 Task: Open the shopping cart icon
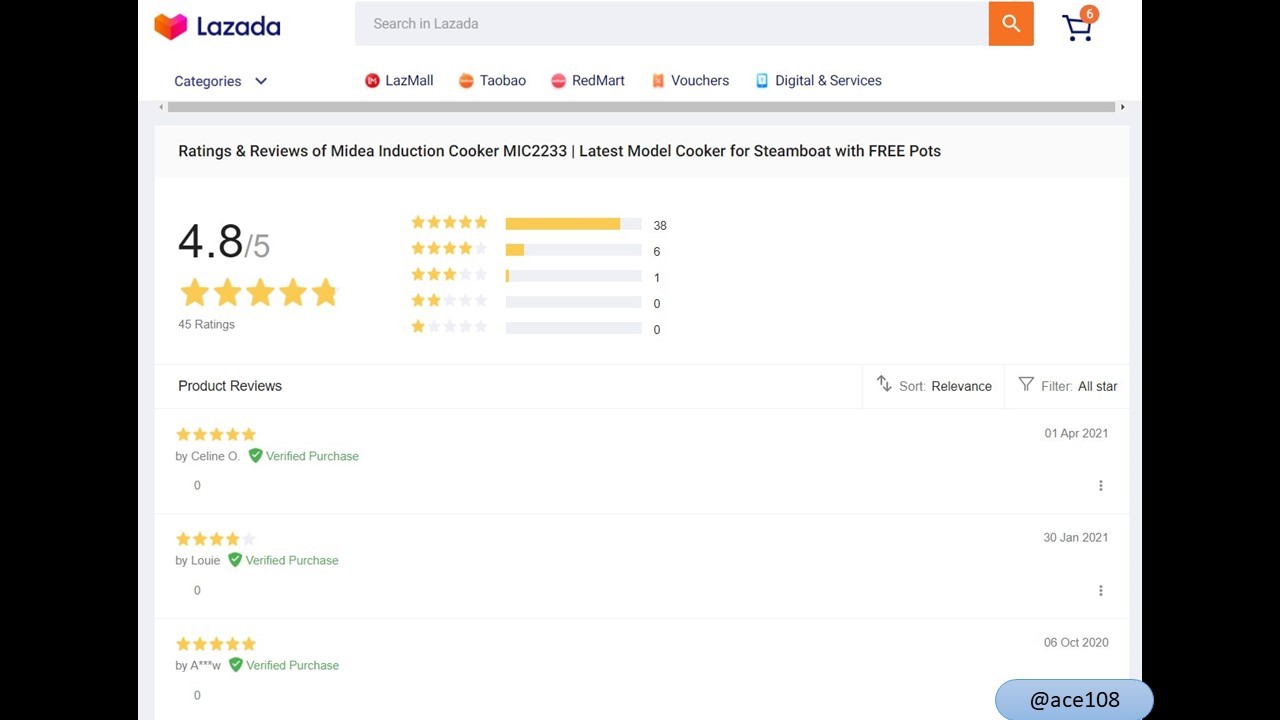1078,27
